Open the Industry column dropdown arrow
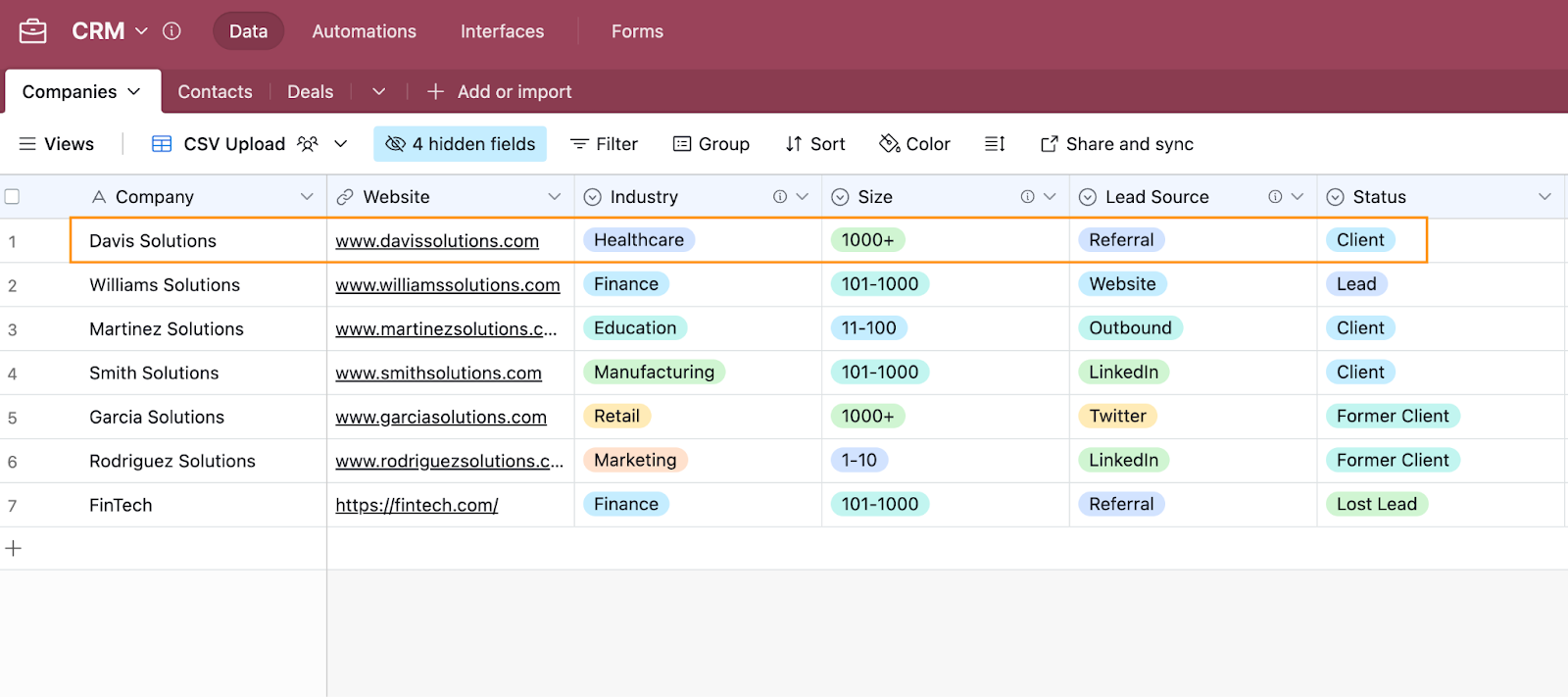The width and height of the screenshot is (1568, 697). point(803,197)
